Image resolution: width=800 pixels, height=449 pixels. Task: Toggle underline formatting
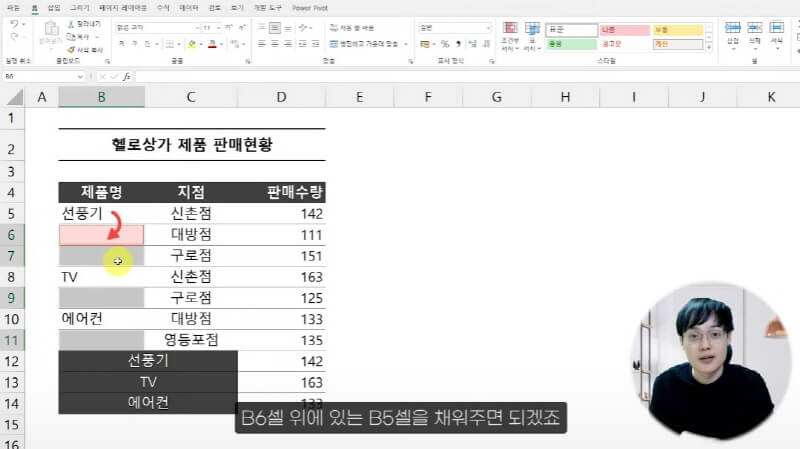point(147,44)
